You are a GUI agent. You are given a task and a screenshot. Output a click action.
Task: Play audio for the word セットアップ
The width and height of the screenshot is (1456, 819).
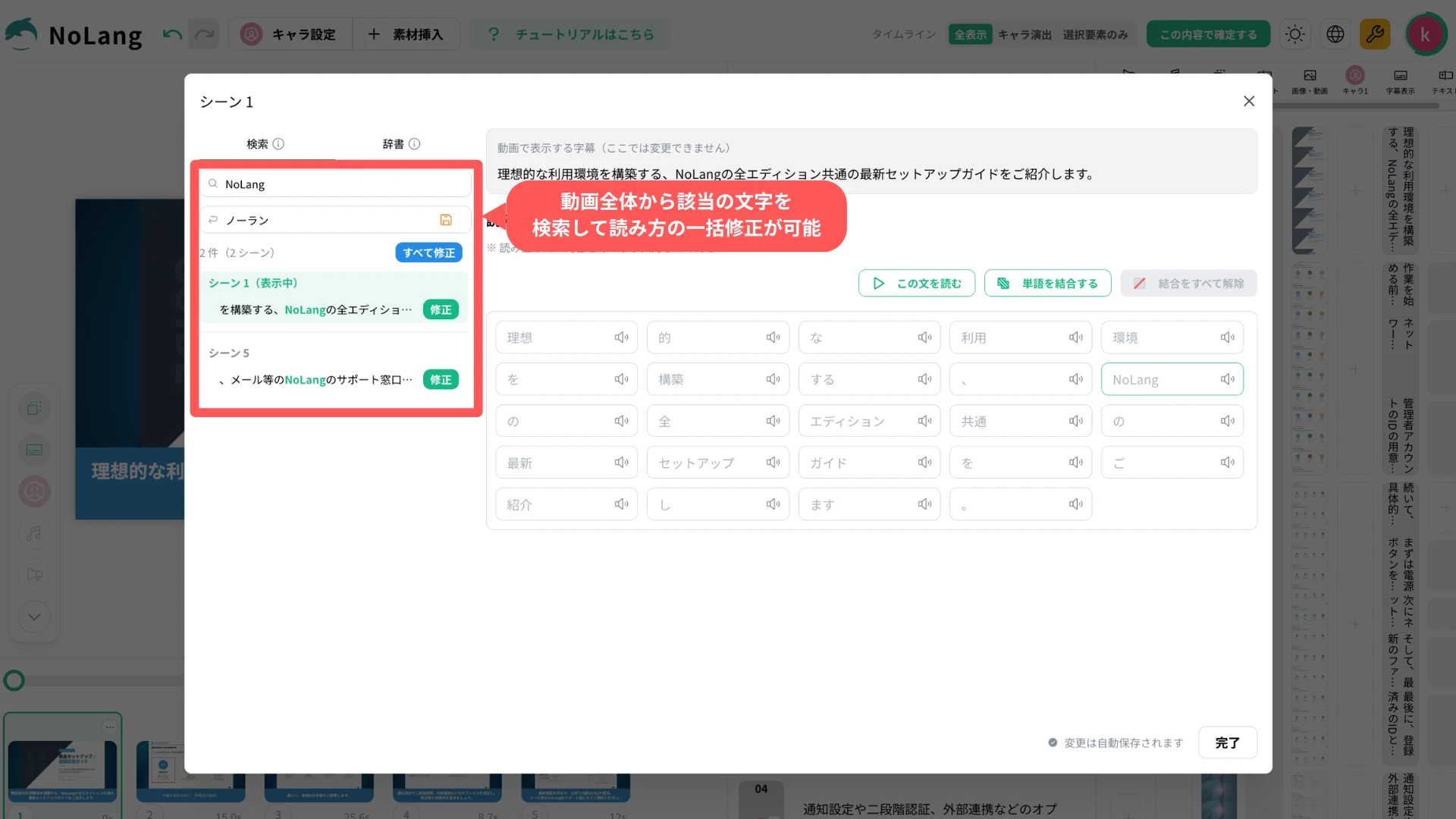773,463
